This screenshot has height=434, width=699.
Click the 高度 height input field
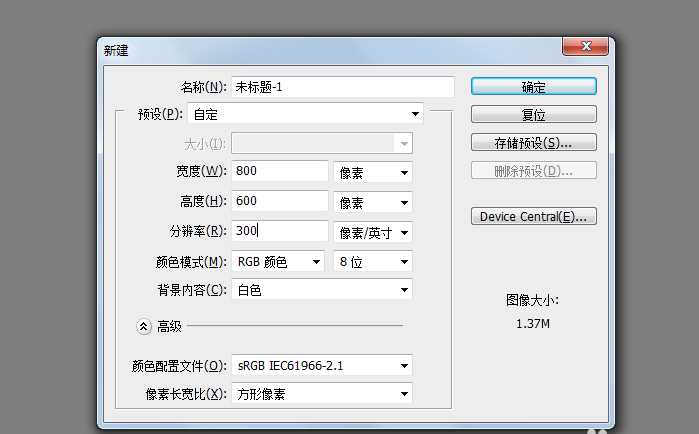(279, 202)
